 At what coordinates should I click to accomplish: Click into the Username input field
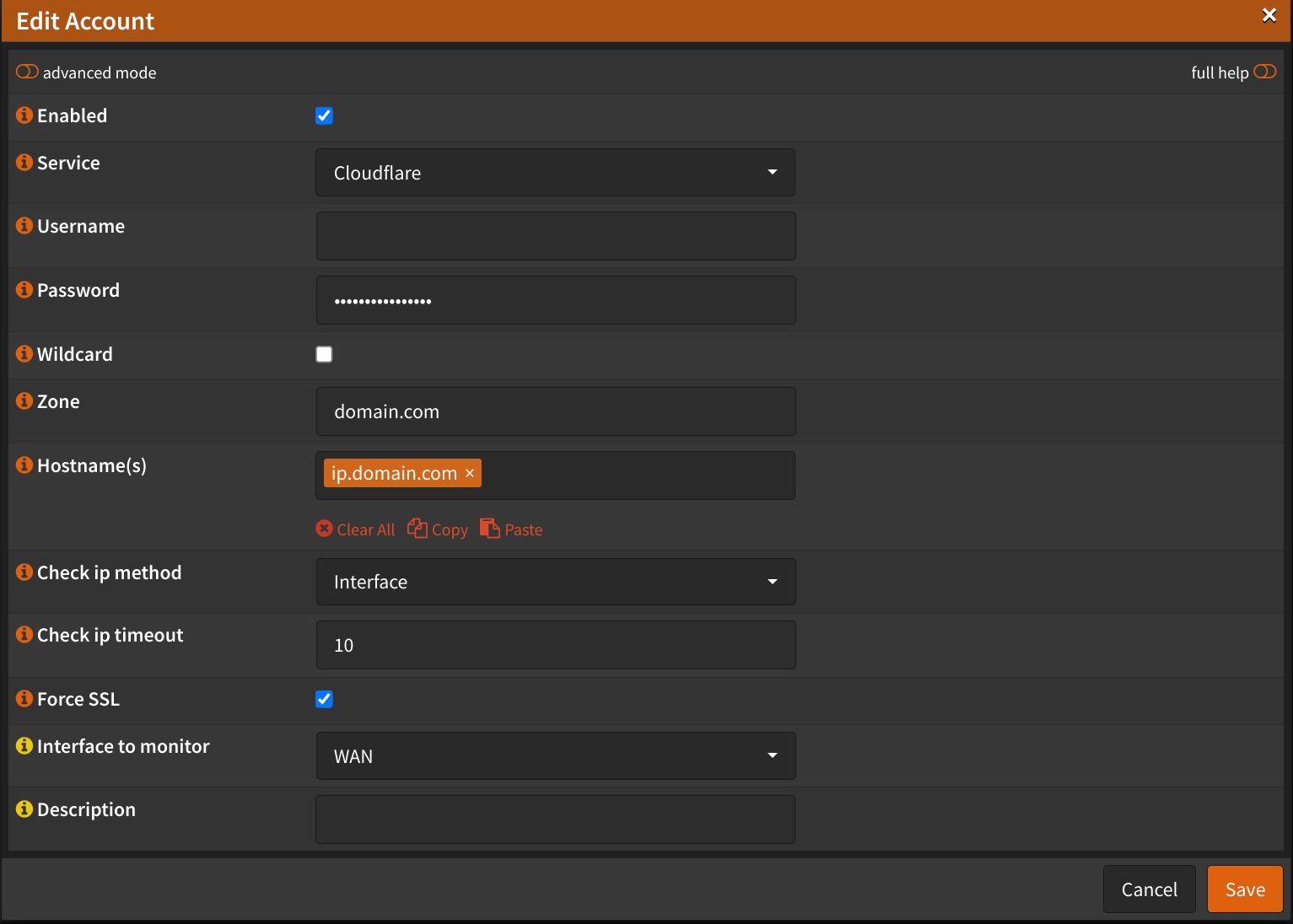(555, 236)
